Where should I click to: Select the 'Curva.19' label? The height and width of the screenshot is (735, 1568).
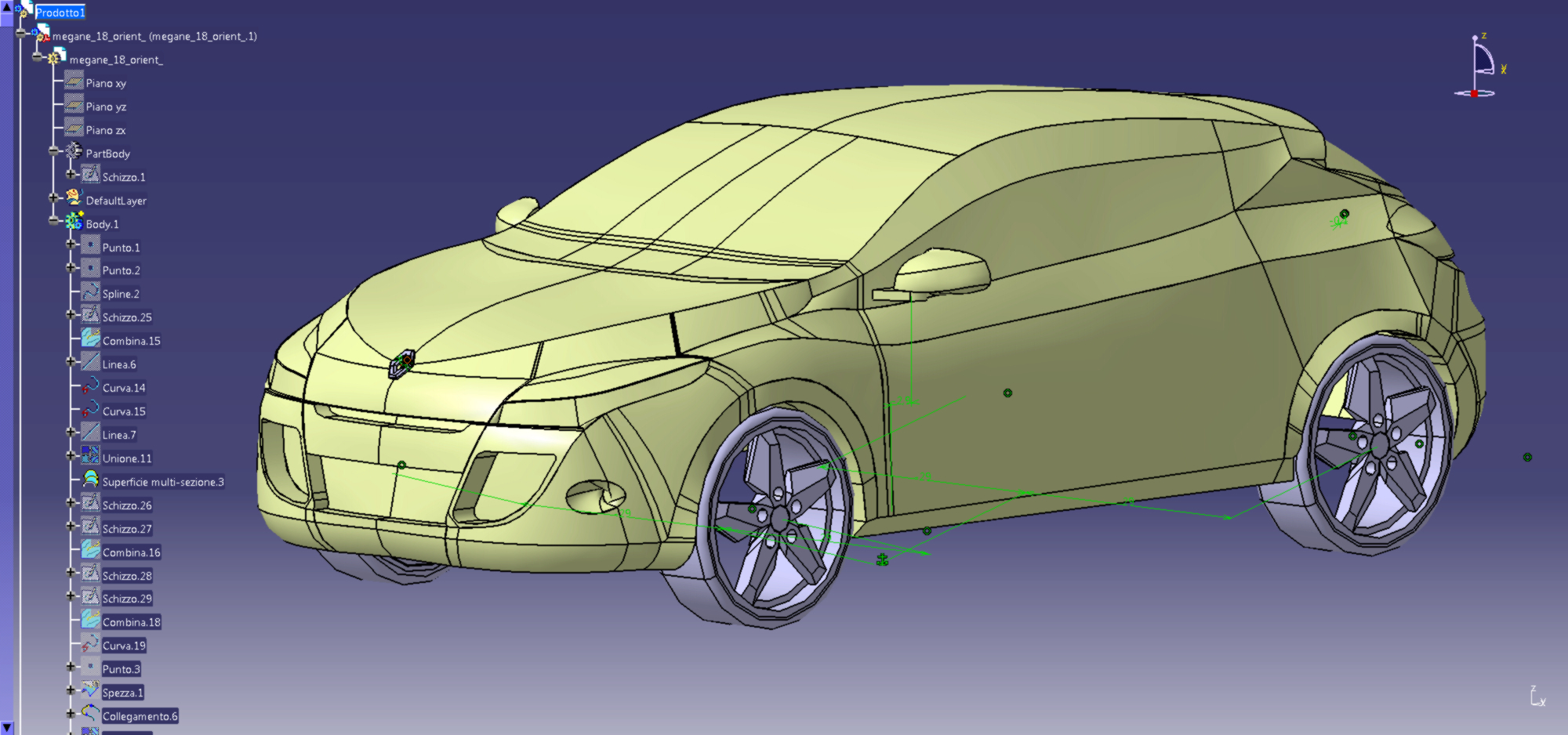(124, 646)
